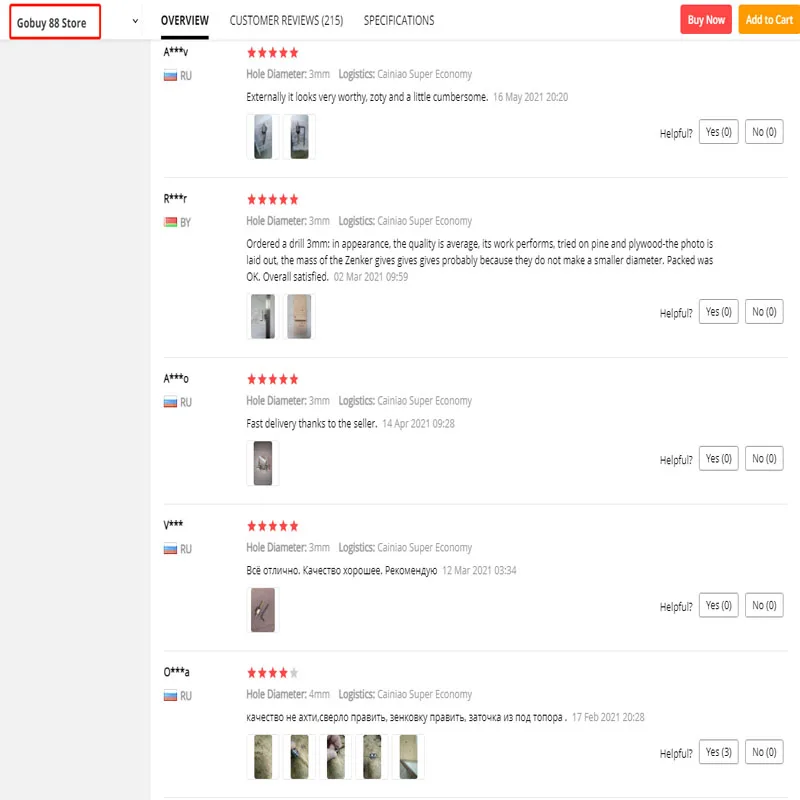Click No (0) on R***r's review
800x800 pixels.
(x=764, y=312)
